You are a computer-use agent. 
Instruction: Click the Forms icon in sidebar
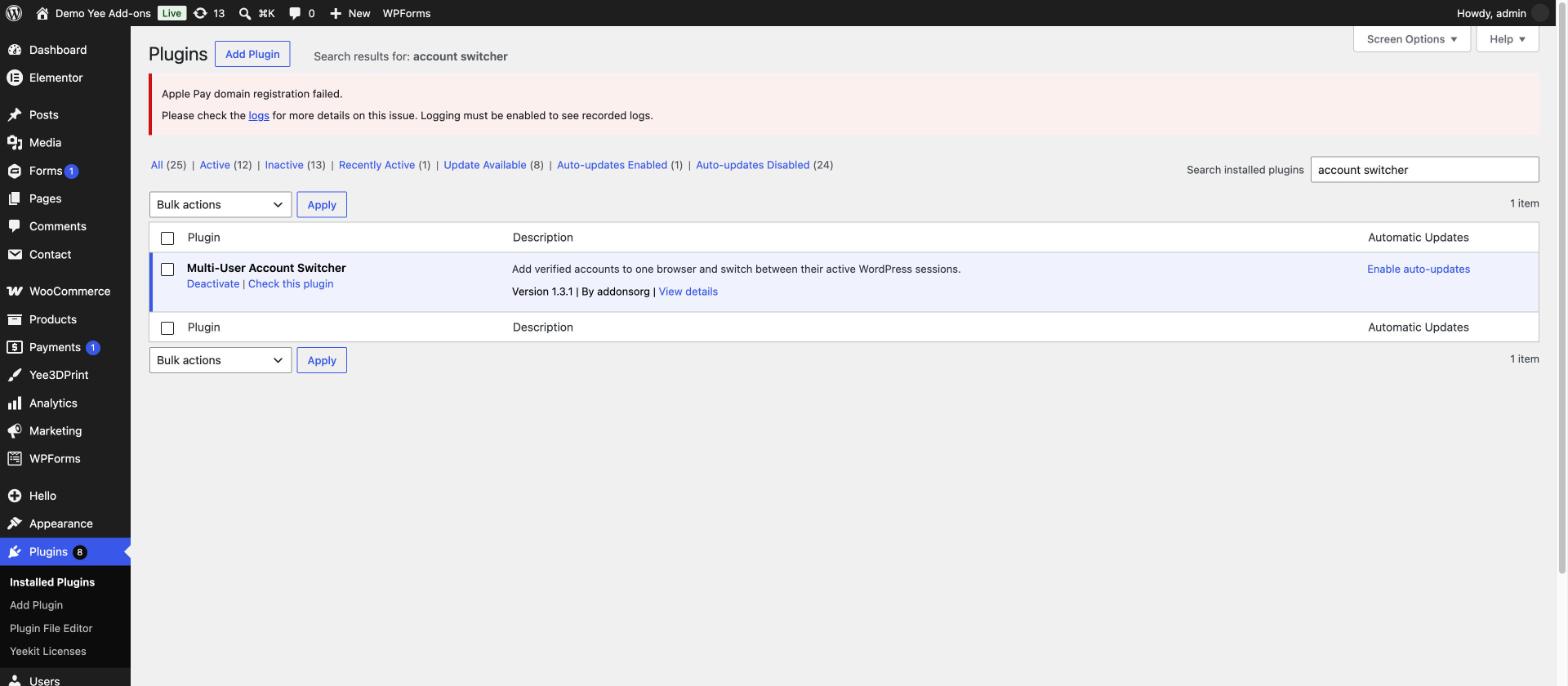pyautogui.click(x=14, y=171)
